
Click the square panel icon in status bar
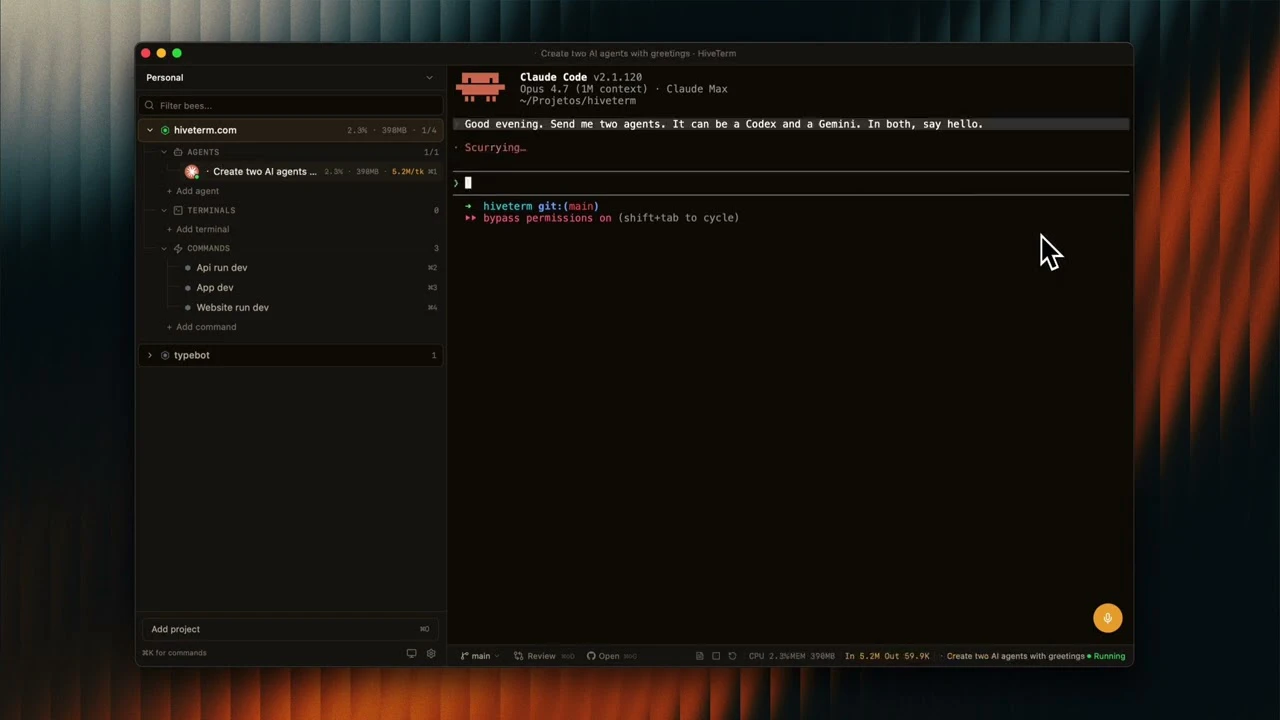(x=716, y=656)
